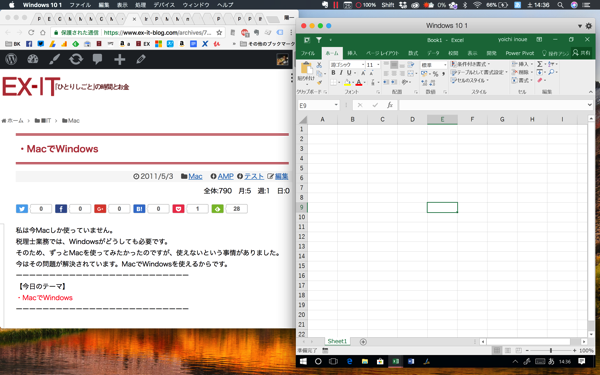
Task: Click the wrap text icon in alignment group
Action: [x=411, y=64]
